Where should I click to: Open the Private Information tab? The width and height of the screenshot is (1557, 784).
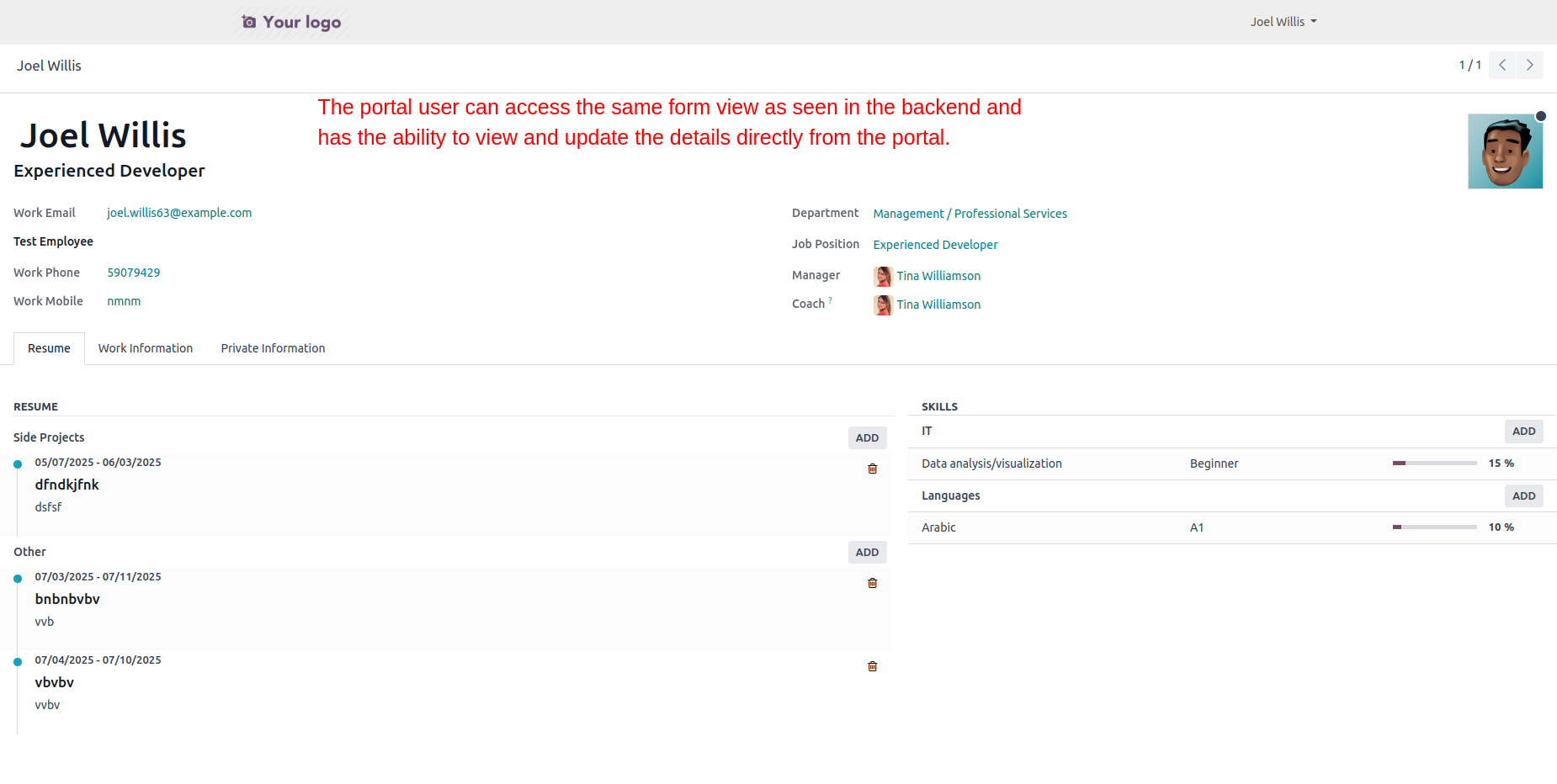[273, 348]
